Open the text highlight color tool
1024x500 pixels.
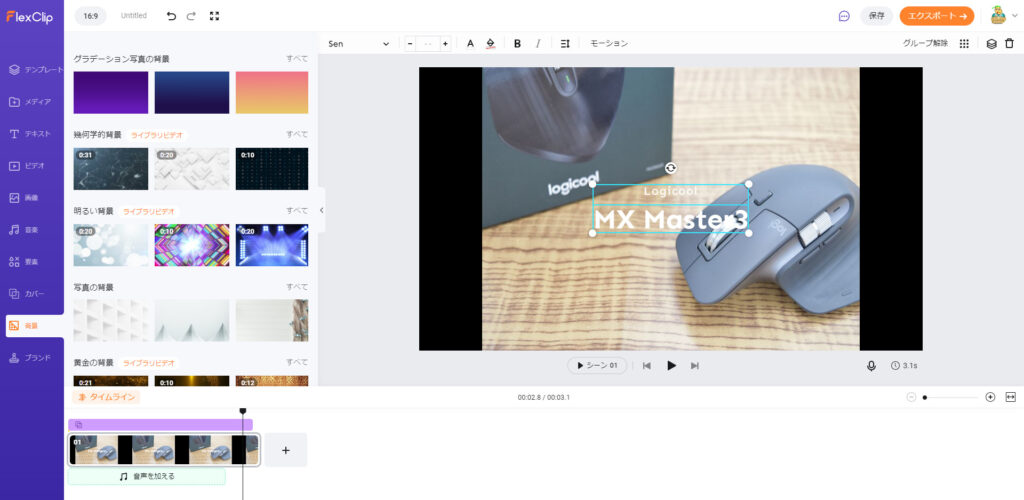490,44
